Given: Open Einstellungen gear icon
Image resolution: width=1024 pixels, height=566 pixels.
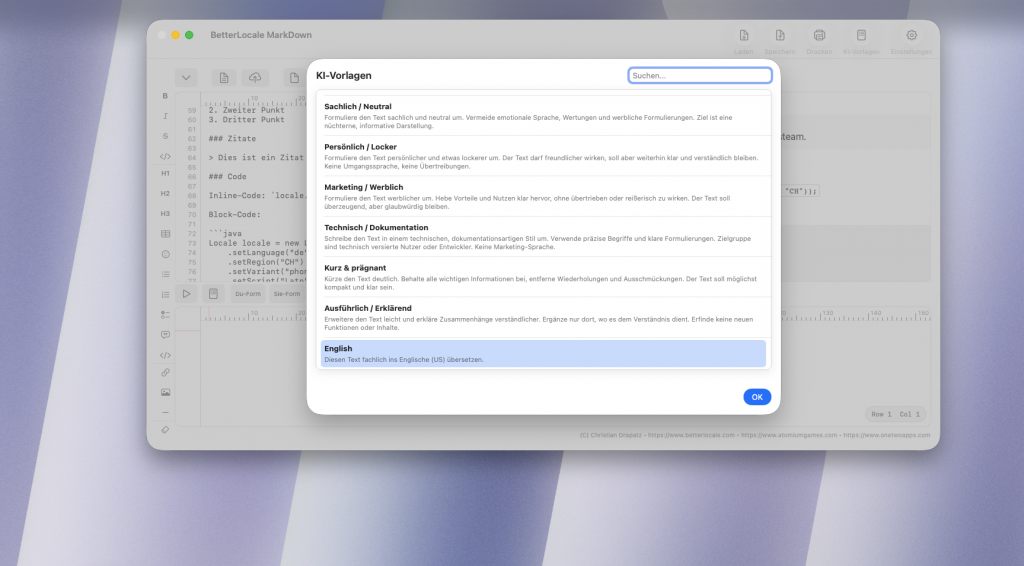Looking at the screenshot, I should (x=911, y=36).
